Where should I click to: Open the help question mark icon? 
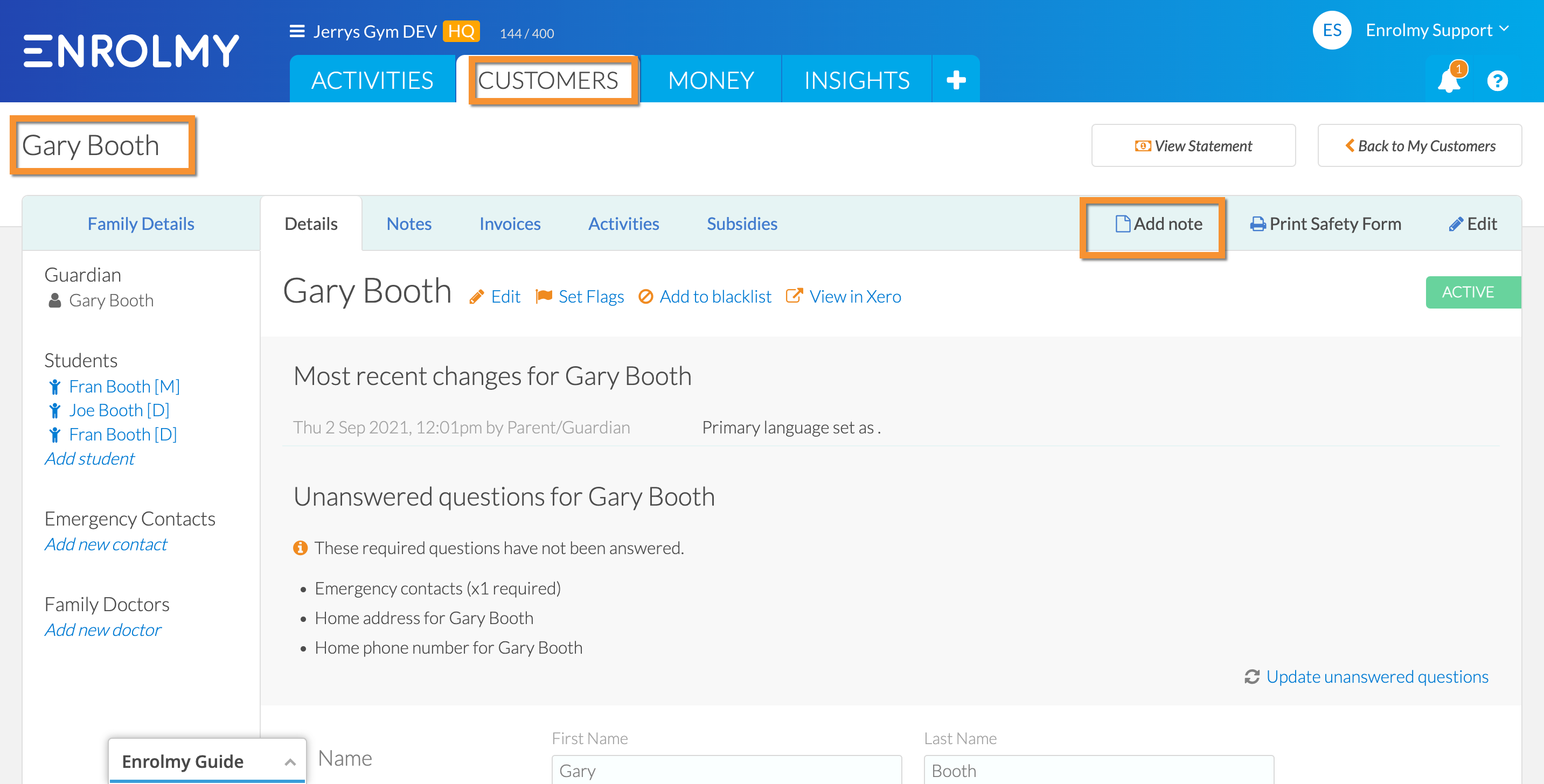[1497, 80]
